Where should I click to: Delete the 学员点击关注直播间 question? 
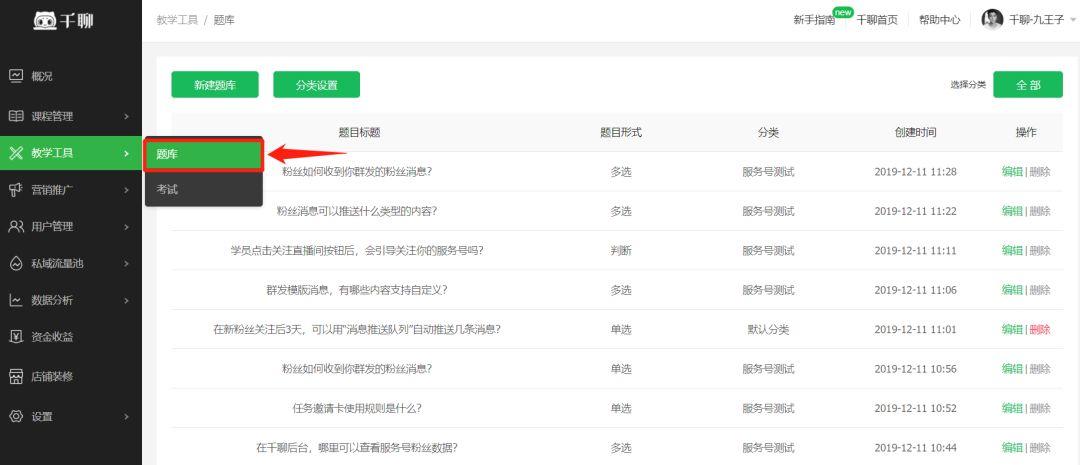click(x=1040, y=250)
